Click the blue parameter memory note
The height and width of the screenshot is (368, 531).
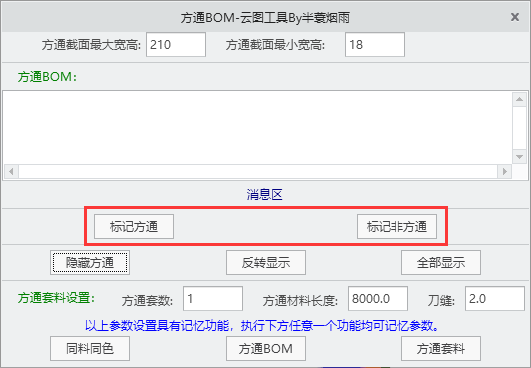click(262, 326)
